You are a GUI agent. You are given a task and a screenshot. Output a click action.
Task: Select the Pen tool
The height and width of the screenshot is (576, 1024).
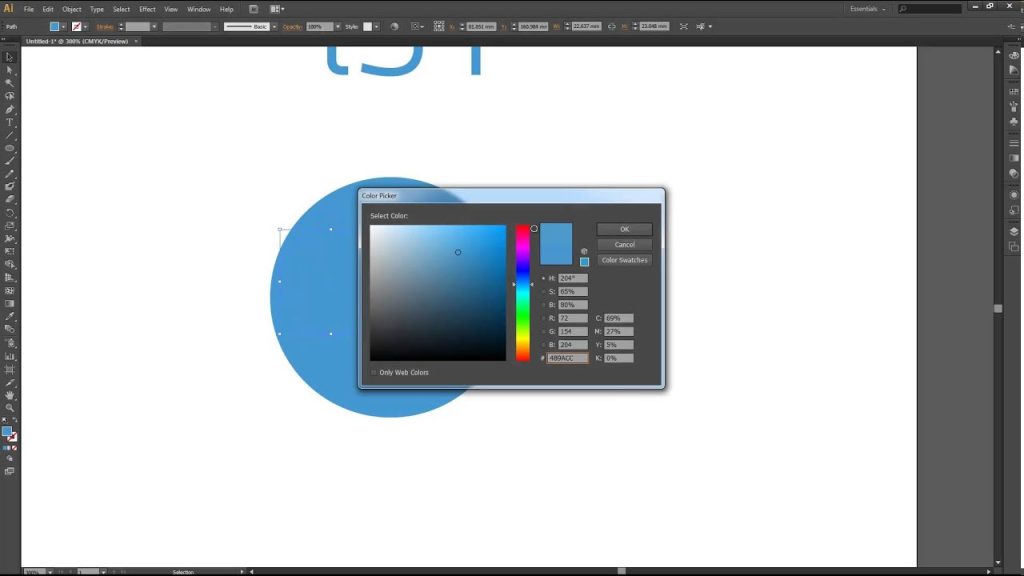point(10,109)
